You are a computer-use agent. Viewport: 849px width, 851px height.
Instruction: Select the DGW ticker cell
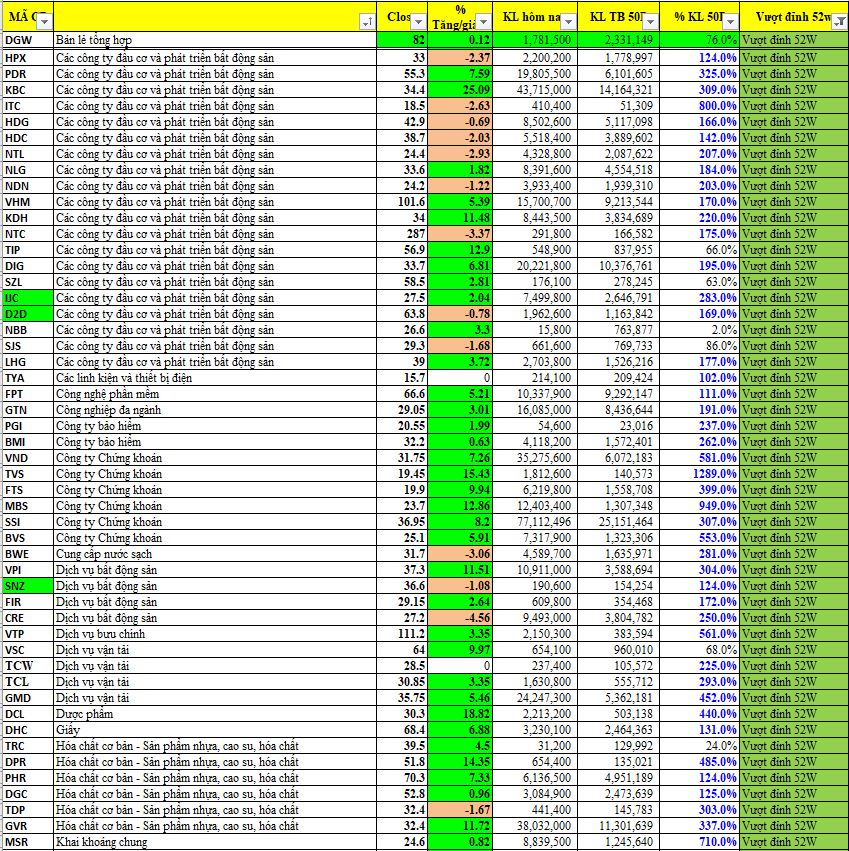tap(26, 40)
